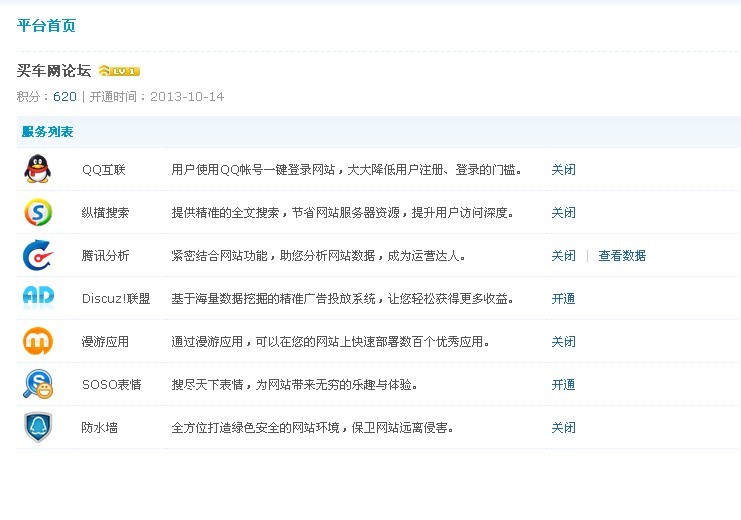Image resolution: width=741 pixels, height=520 pixels.
Task: Click the 漫游应用 service name
Action: pyautogui.click(x=105, y=342)
